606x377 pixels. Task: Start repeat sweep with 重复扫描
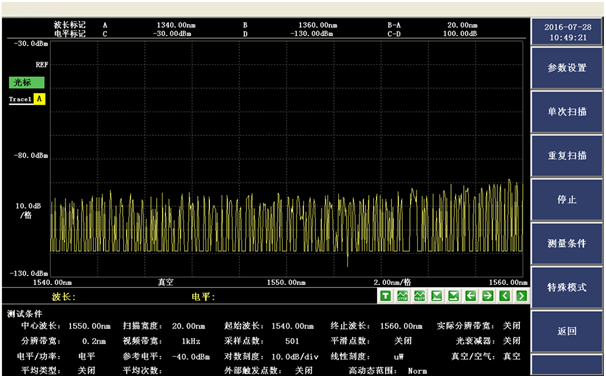pos(567,156)
